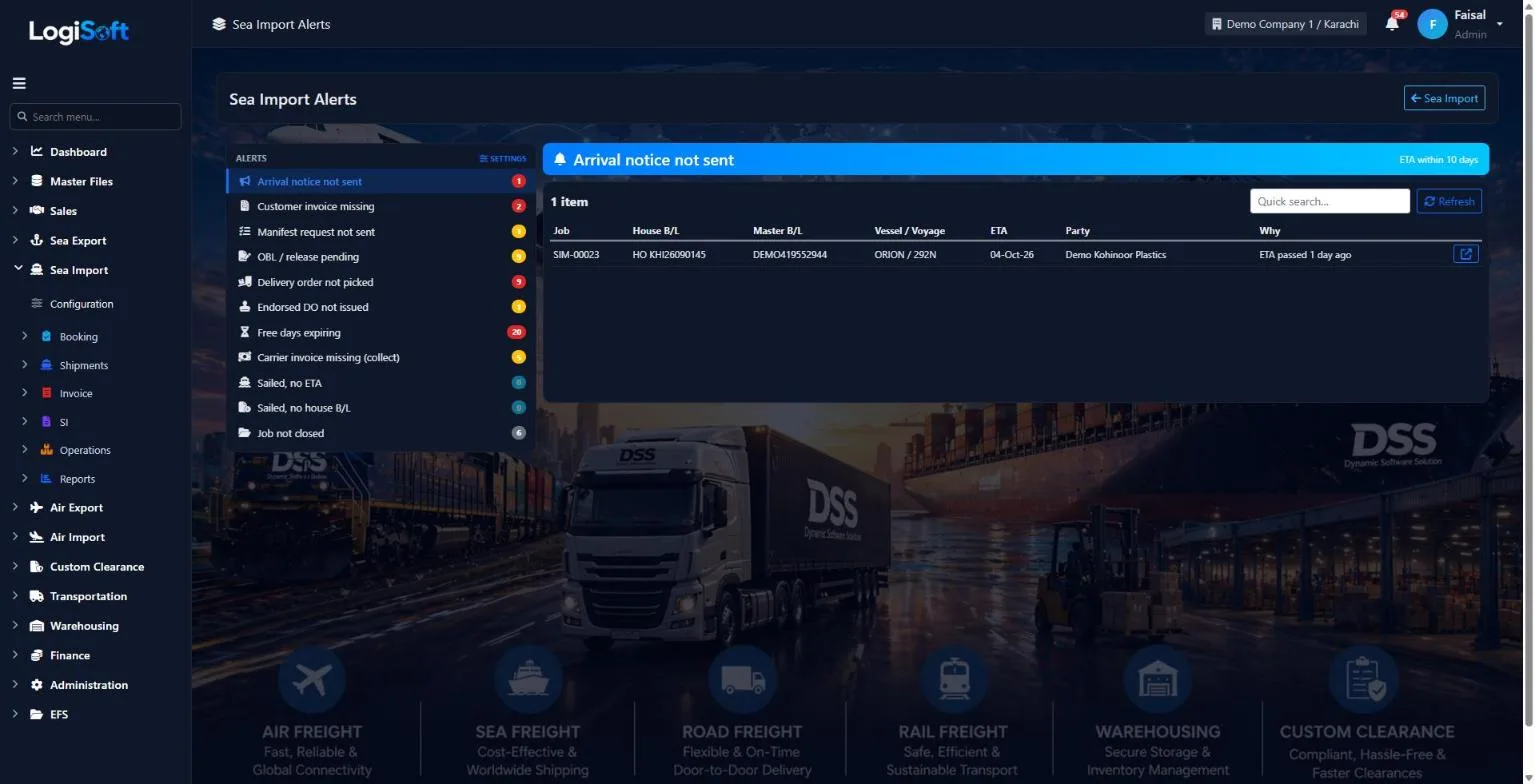Screen dimensions: 1535x784
Task: Click the Booking icon under Sea Import
Action: [46, 337]
